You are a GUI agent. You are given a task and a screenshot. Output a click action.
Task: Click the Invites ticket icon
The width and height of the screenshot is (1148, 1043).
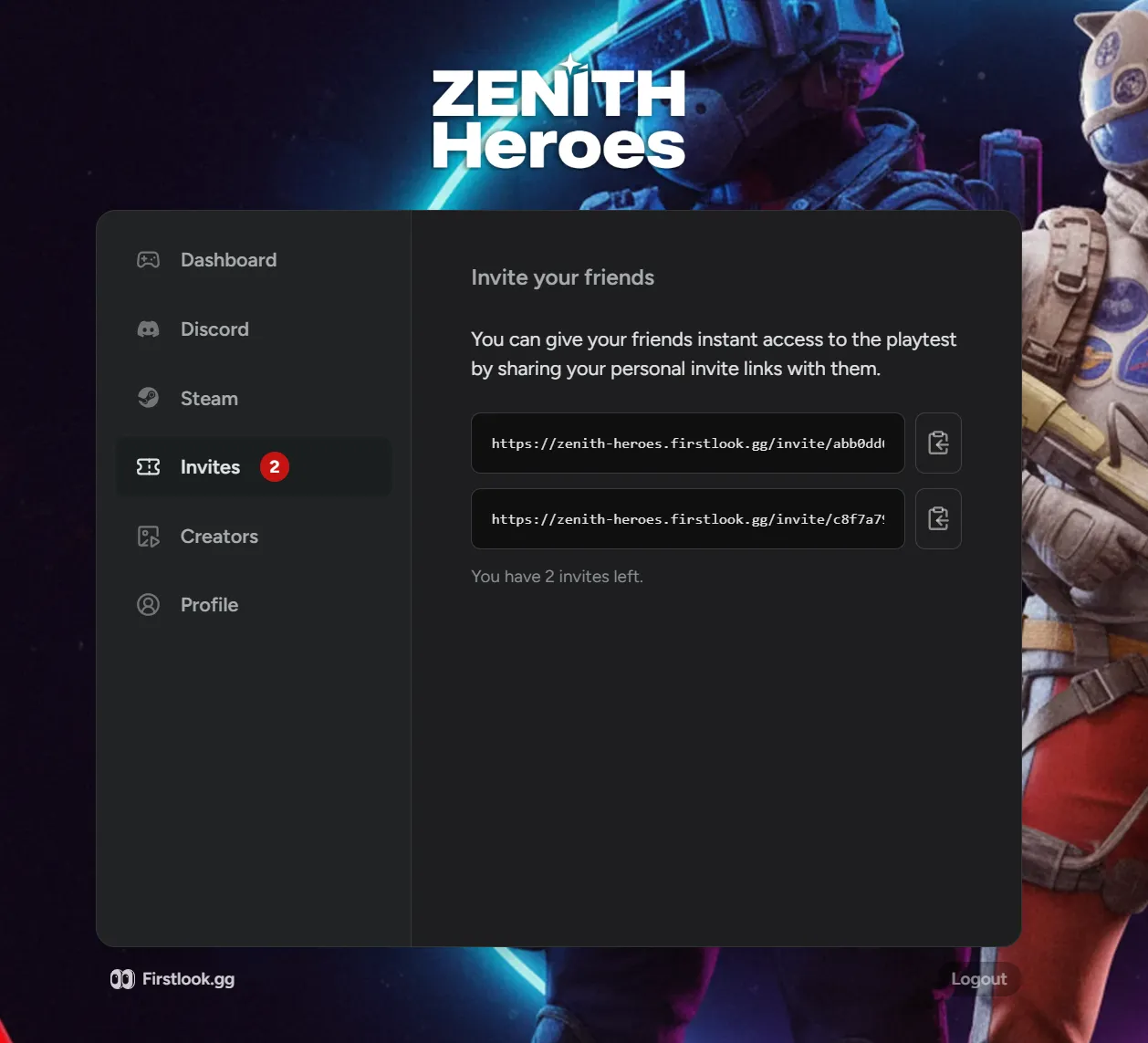tap(148, 467)
